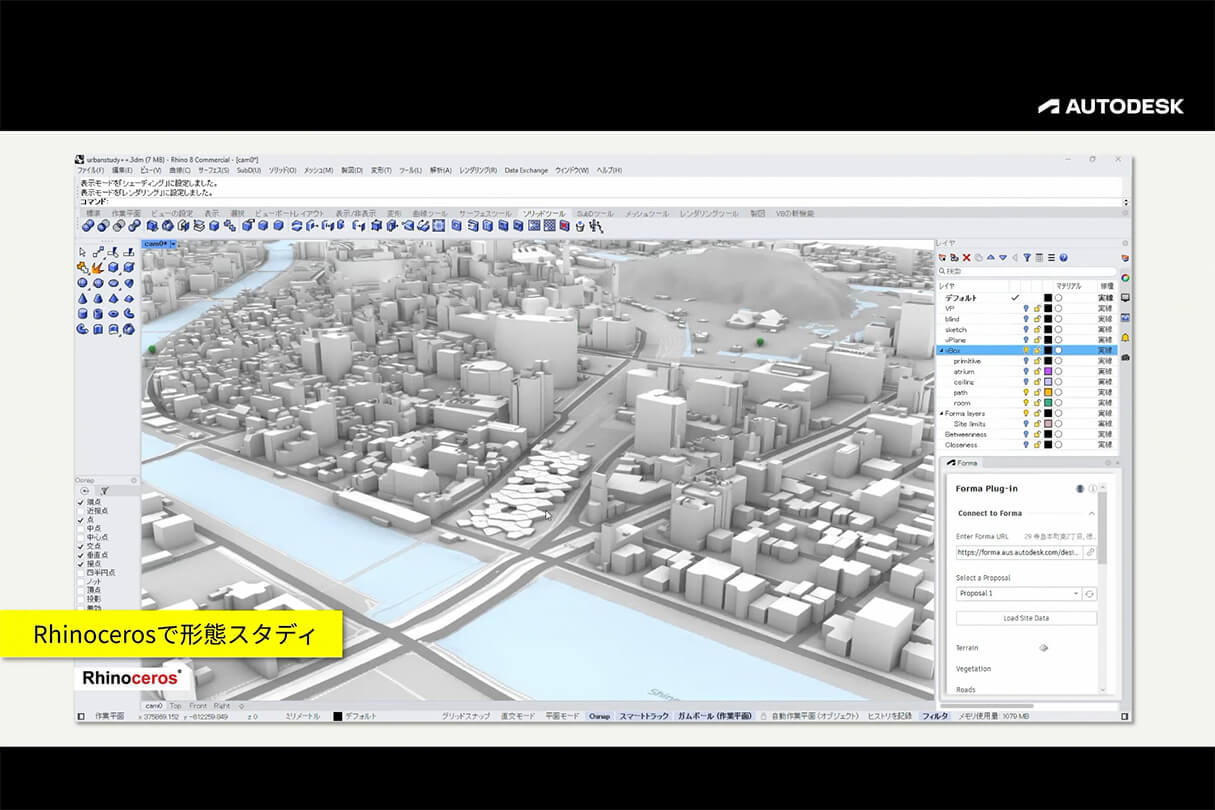Open the 曲線(C) menu
This screenshot has height=810, width=1215.
[x=179, y=170]
